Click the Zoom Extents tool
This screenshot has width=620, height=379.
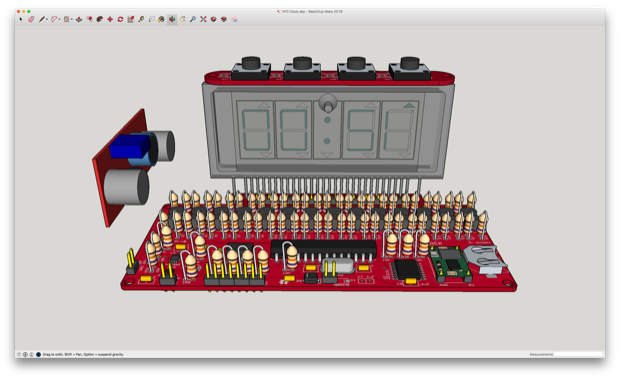(203, 19)
